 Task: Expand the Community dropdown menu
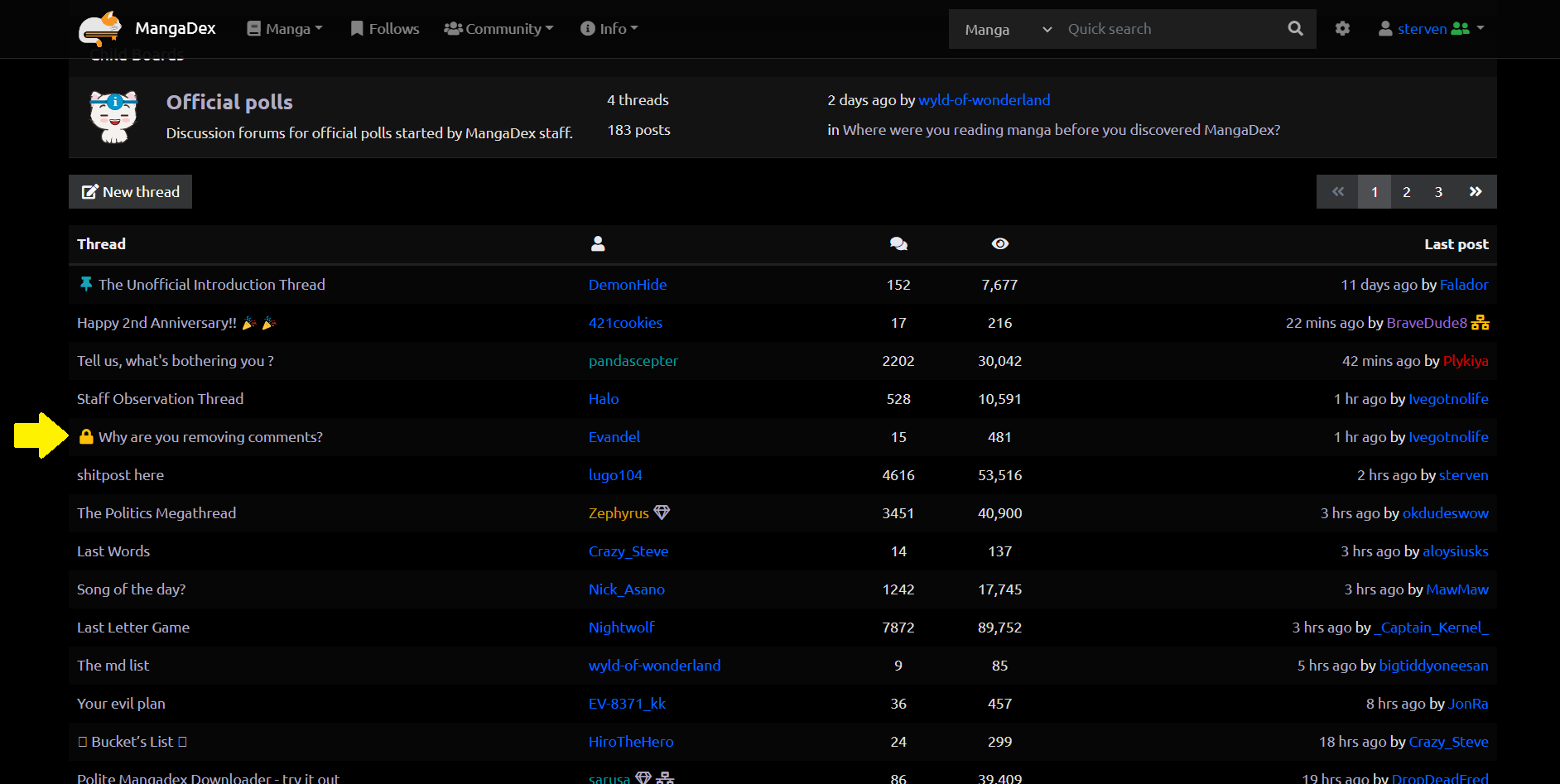pos(498,29)
